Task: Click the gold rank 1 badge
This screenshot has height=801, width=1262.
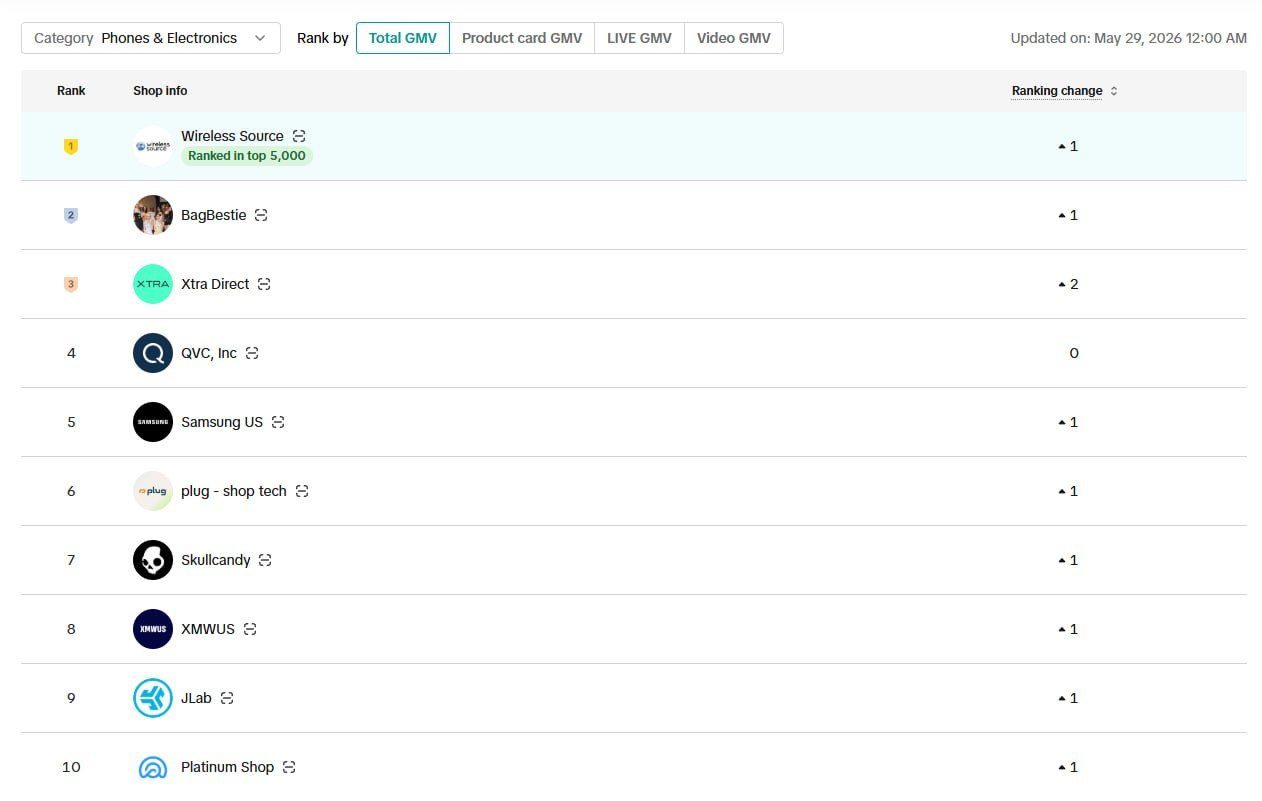Action: point(71,146)
